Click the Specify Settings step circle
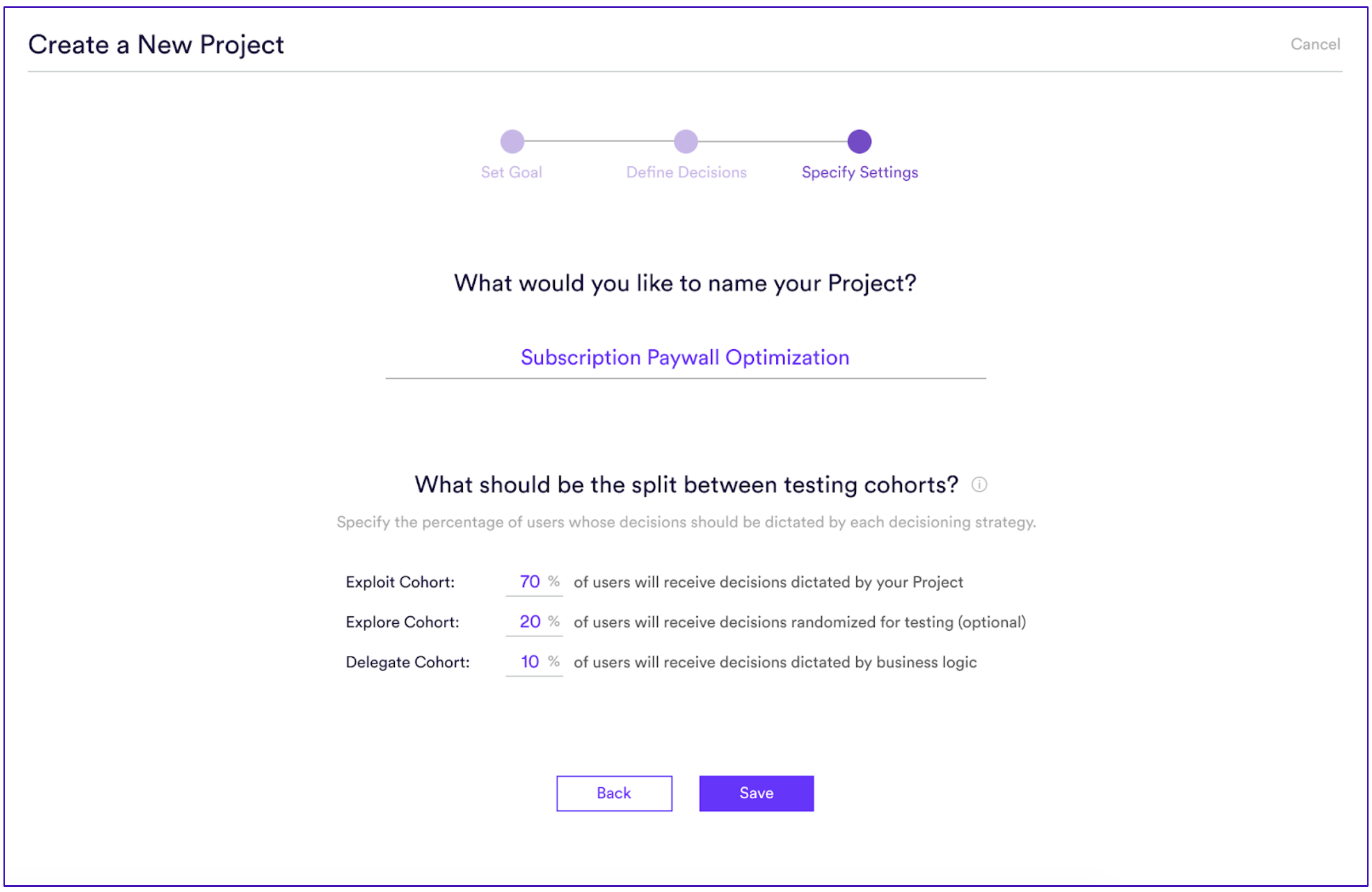 pyautogui.click(x=859, y=141)
